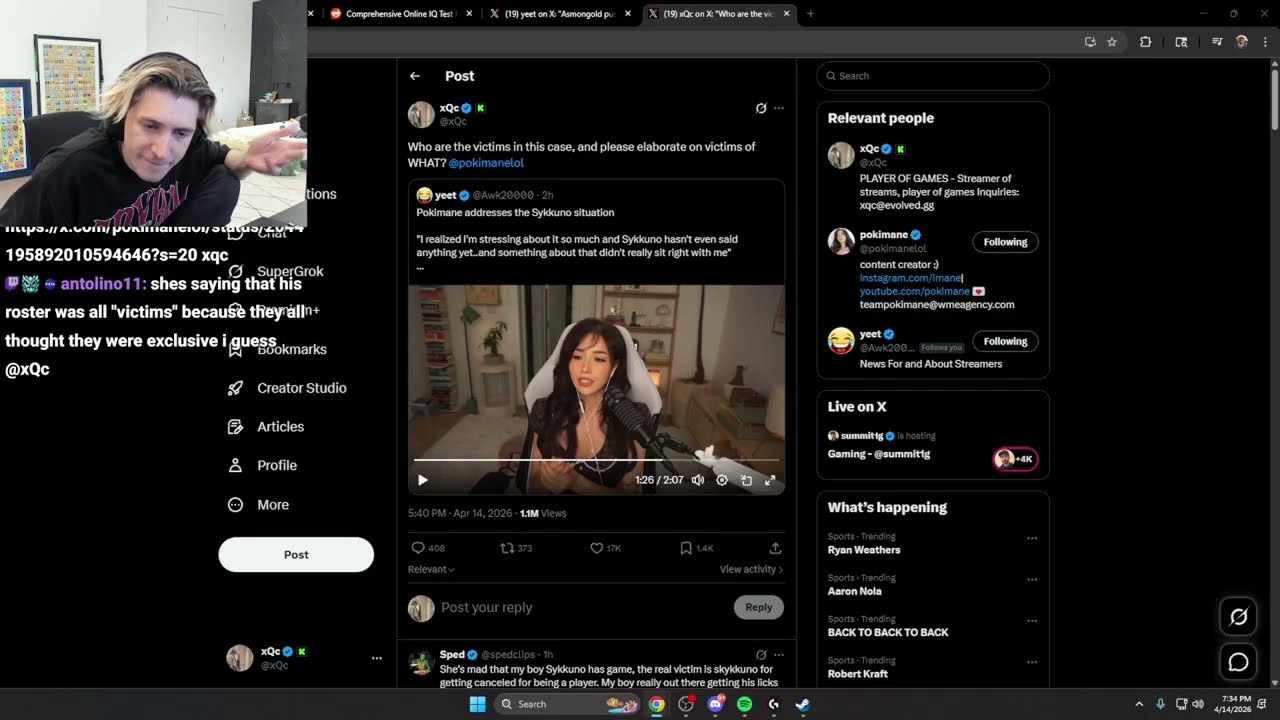Click the taskbar Search box

[x=567, y=704]
